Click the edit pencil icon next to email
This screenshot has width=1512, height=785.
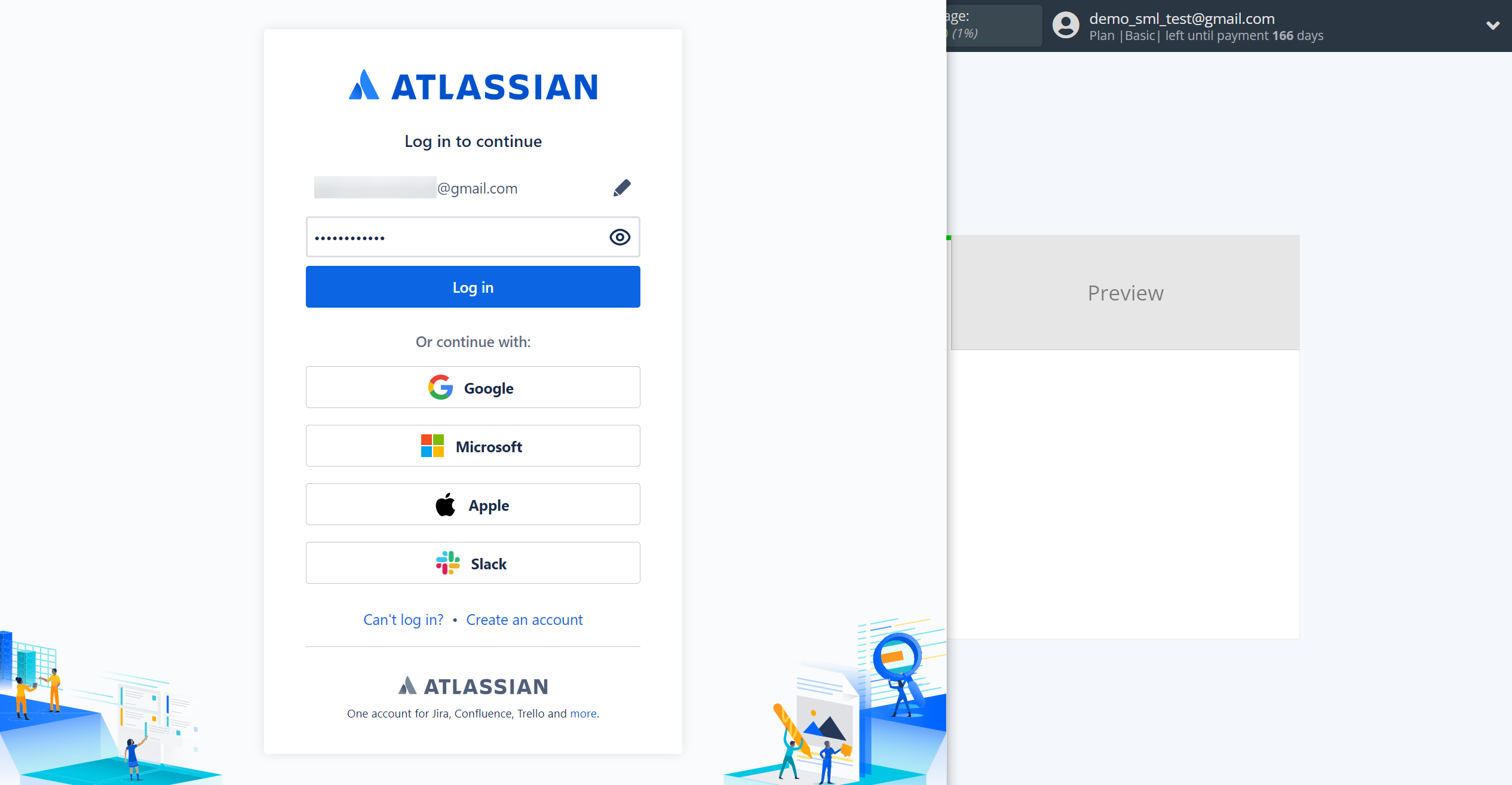coord(621,187)
